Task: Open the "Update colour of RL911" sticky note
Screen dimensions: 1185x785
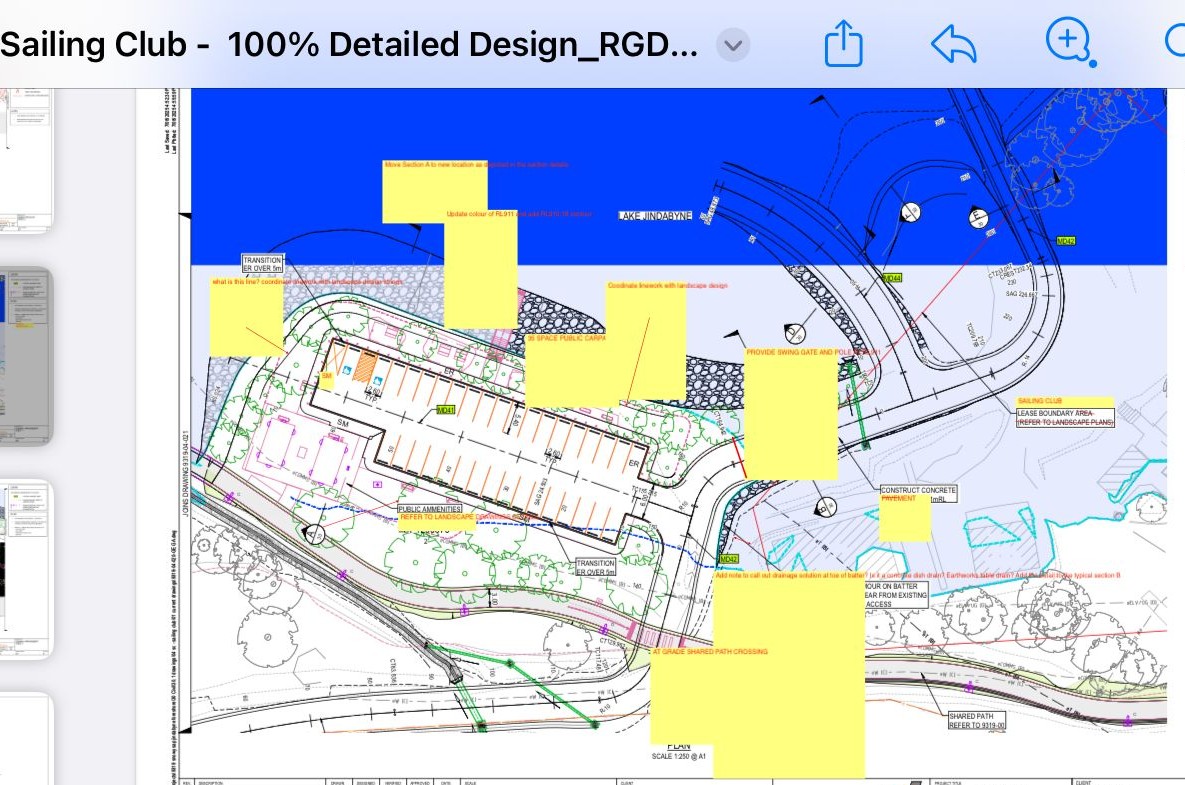Action: 480,272
